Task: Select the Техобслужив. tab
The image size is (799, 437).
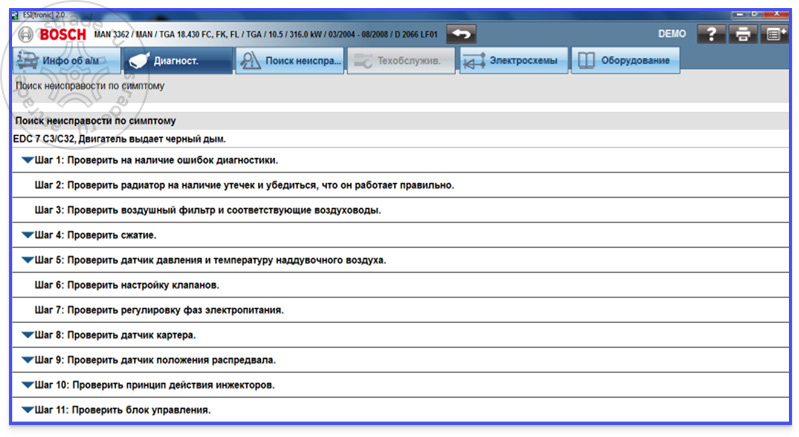Action: coord(401,60)
